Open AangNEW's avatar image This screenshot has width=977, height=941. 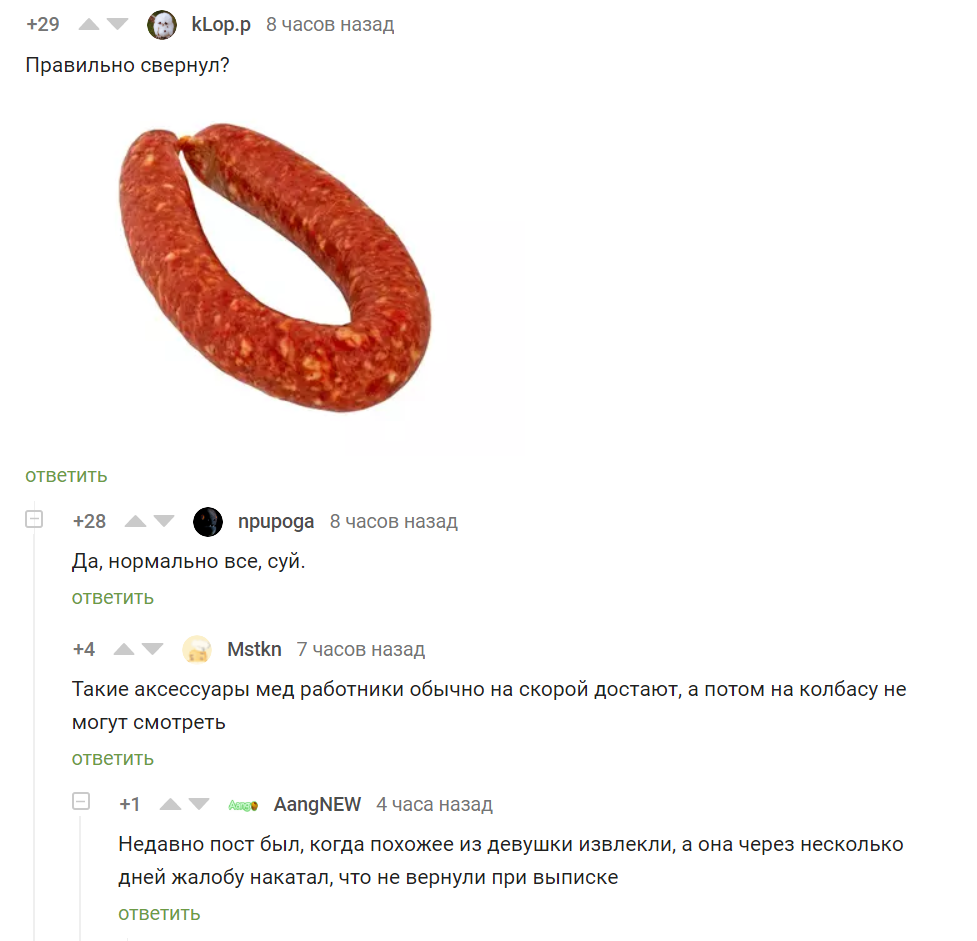tap(243, 806)
